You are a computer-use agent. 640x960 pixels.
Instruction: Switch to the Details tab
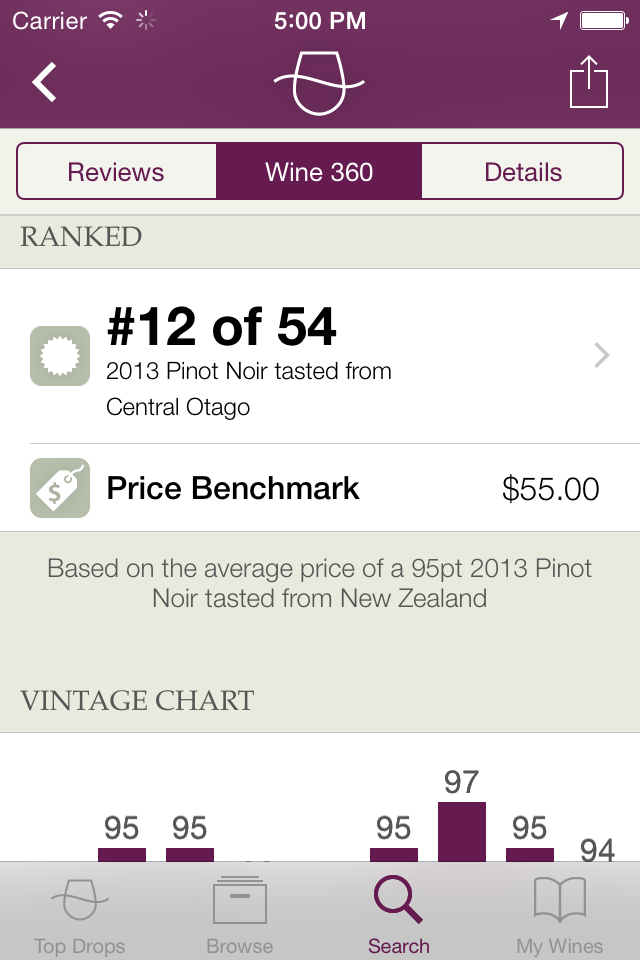(523, 171)
